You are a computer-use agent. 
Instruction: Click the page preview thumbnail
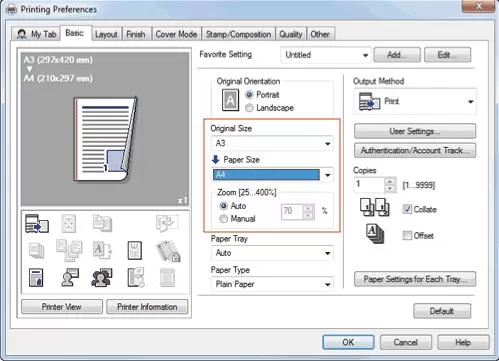[x=105, y=139]
